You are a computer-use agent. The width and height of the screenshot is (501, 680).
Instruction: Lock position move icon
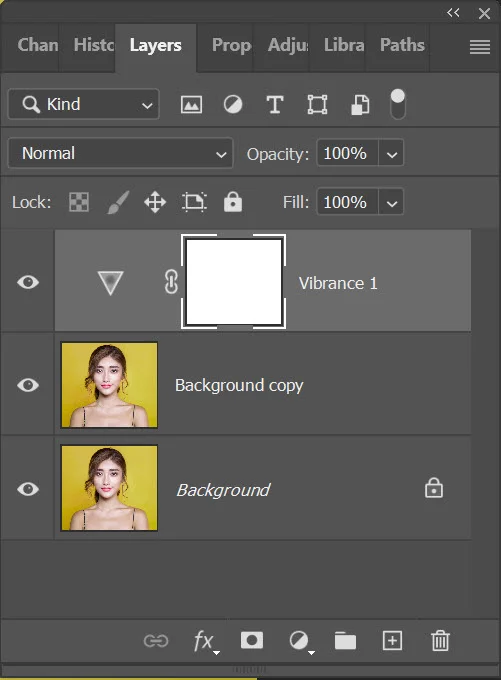point(155,202)
